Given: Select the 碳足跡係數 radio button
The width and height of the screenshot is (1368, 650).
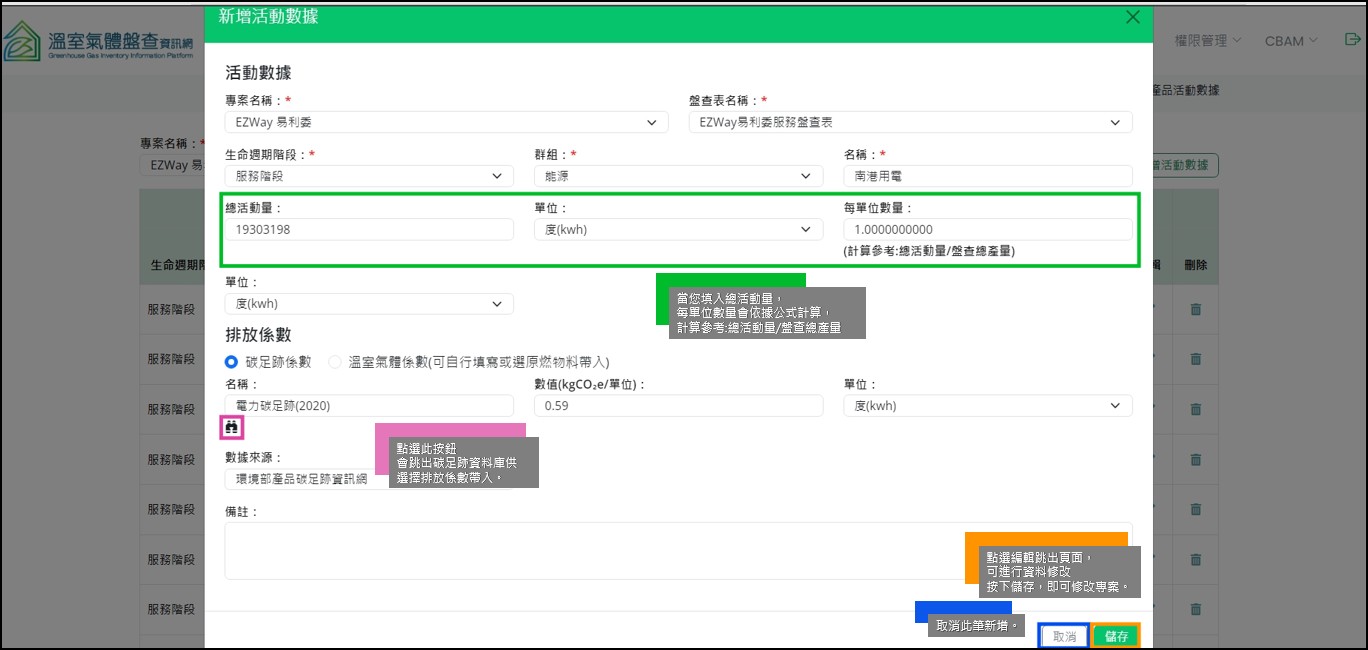Looking at the screenshot, I should click(232, 362).
